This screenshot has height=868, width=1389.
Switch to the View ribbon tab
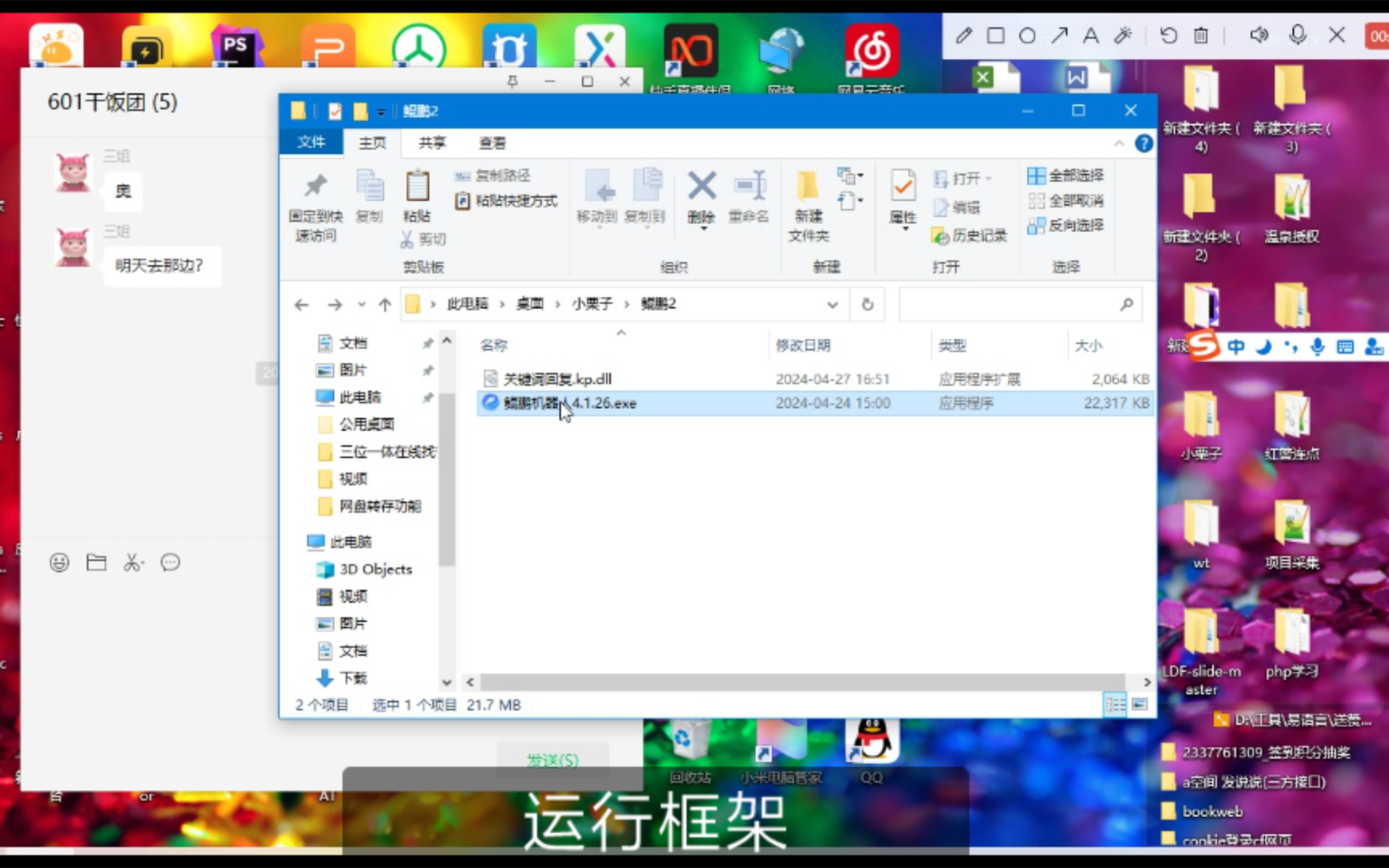point(493,143)
